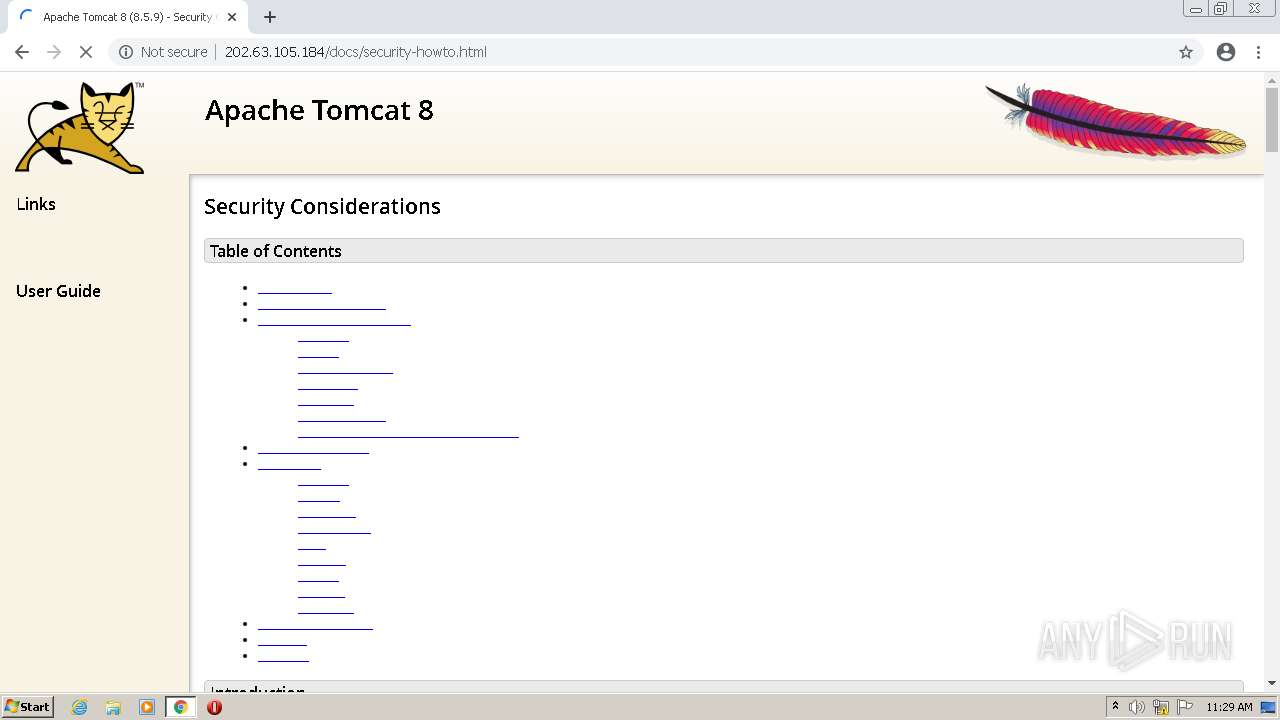
Task: Open Chrome's three-dot menu
Action: coord(1258,52)
